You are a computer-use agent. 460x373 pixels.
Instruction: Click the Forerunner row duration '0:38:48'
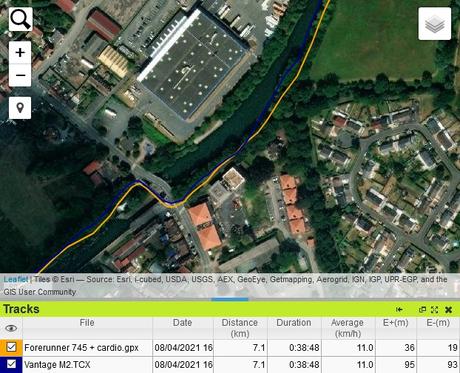[x=304, y=348]
